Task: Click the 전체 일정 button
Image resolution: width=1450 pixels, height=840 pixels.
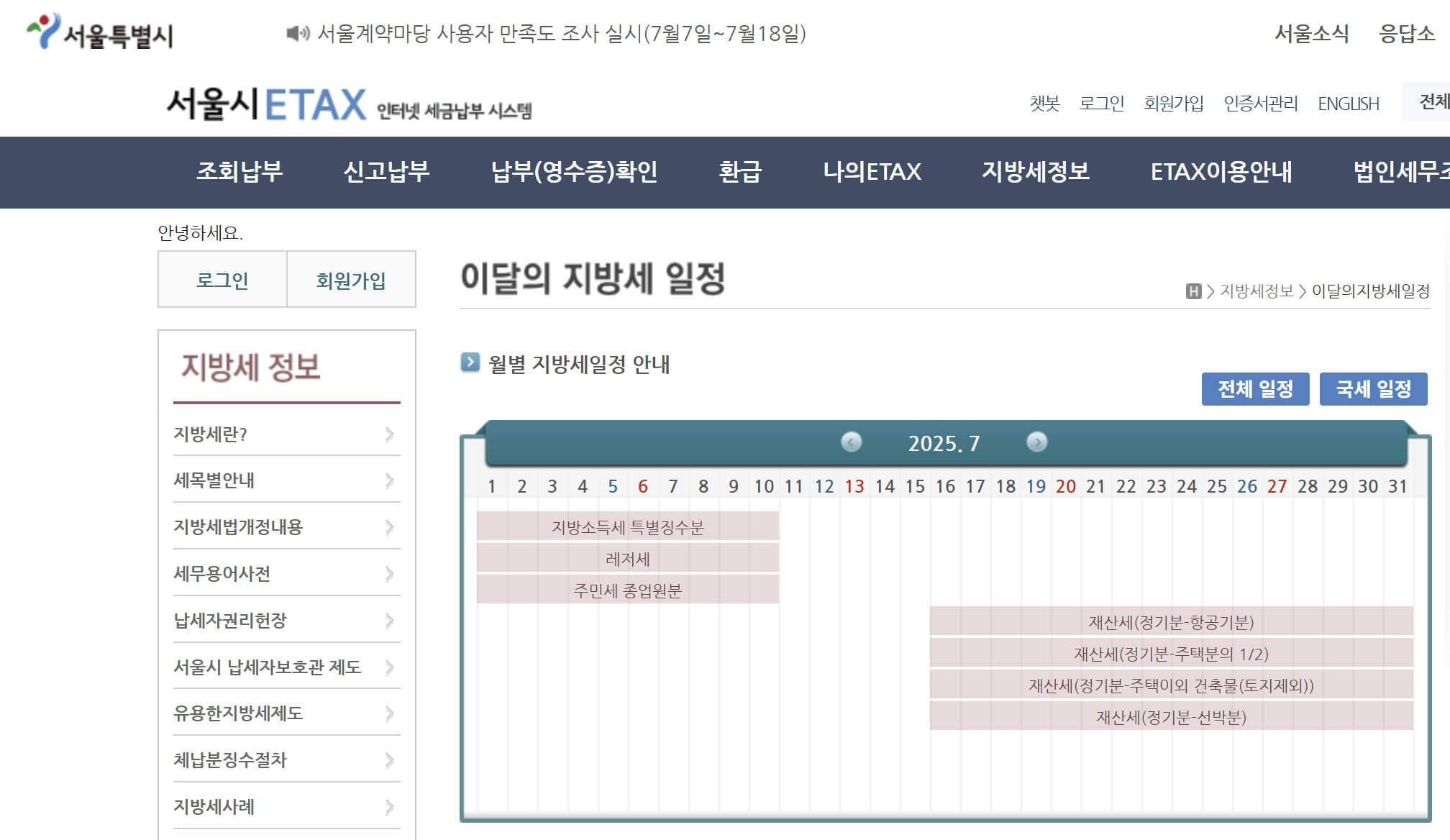Action: pos(1256,388)
